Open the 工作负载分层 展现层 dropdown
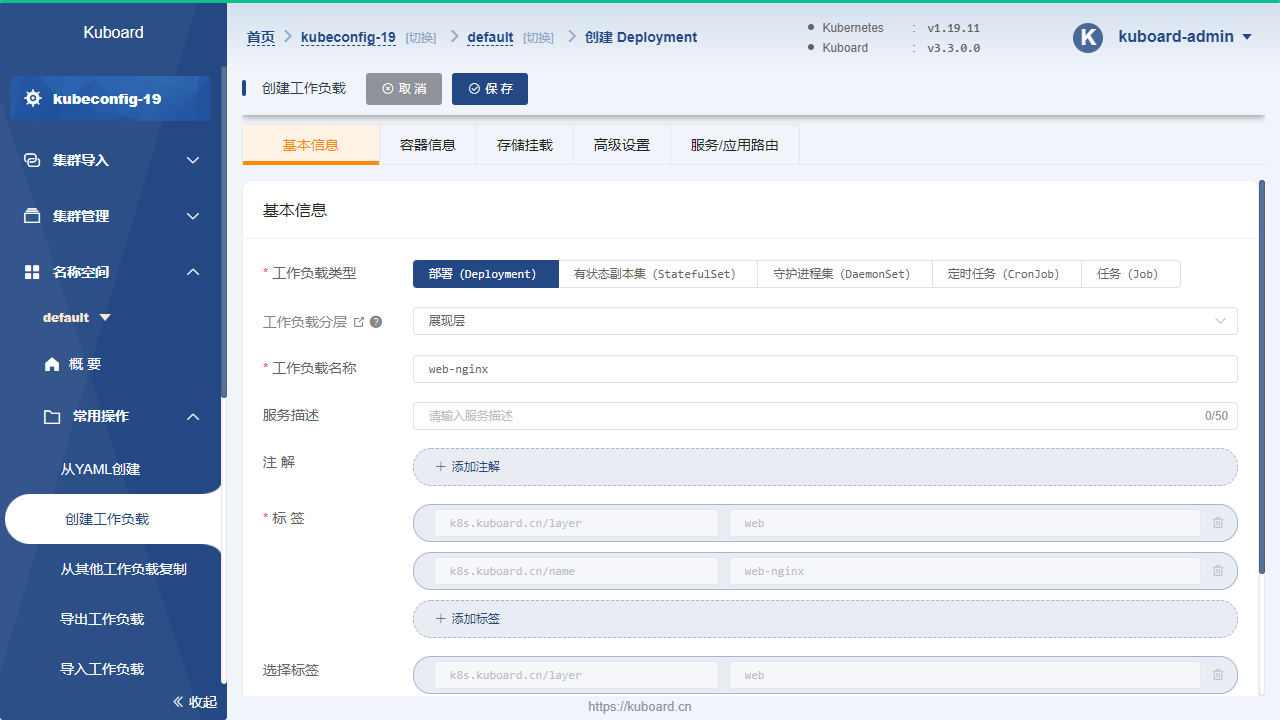1280x720 pixels. pos(825,321)
